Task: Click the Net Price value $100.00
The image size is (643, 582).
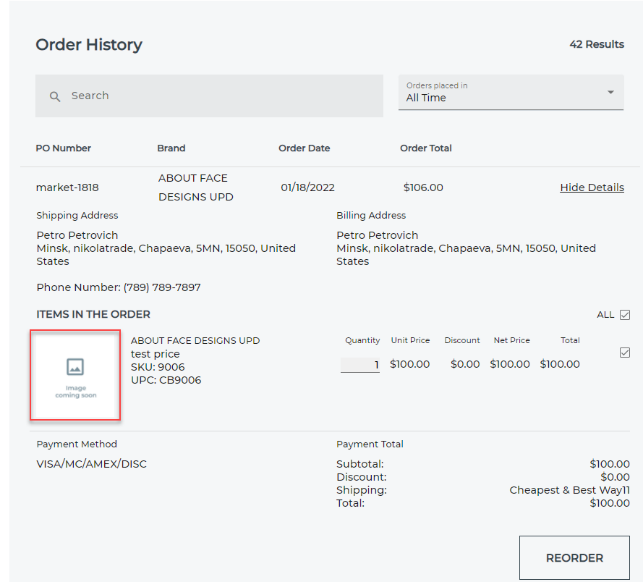Action: click(509, 364)
